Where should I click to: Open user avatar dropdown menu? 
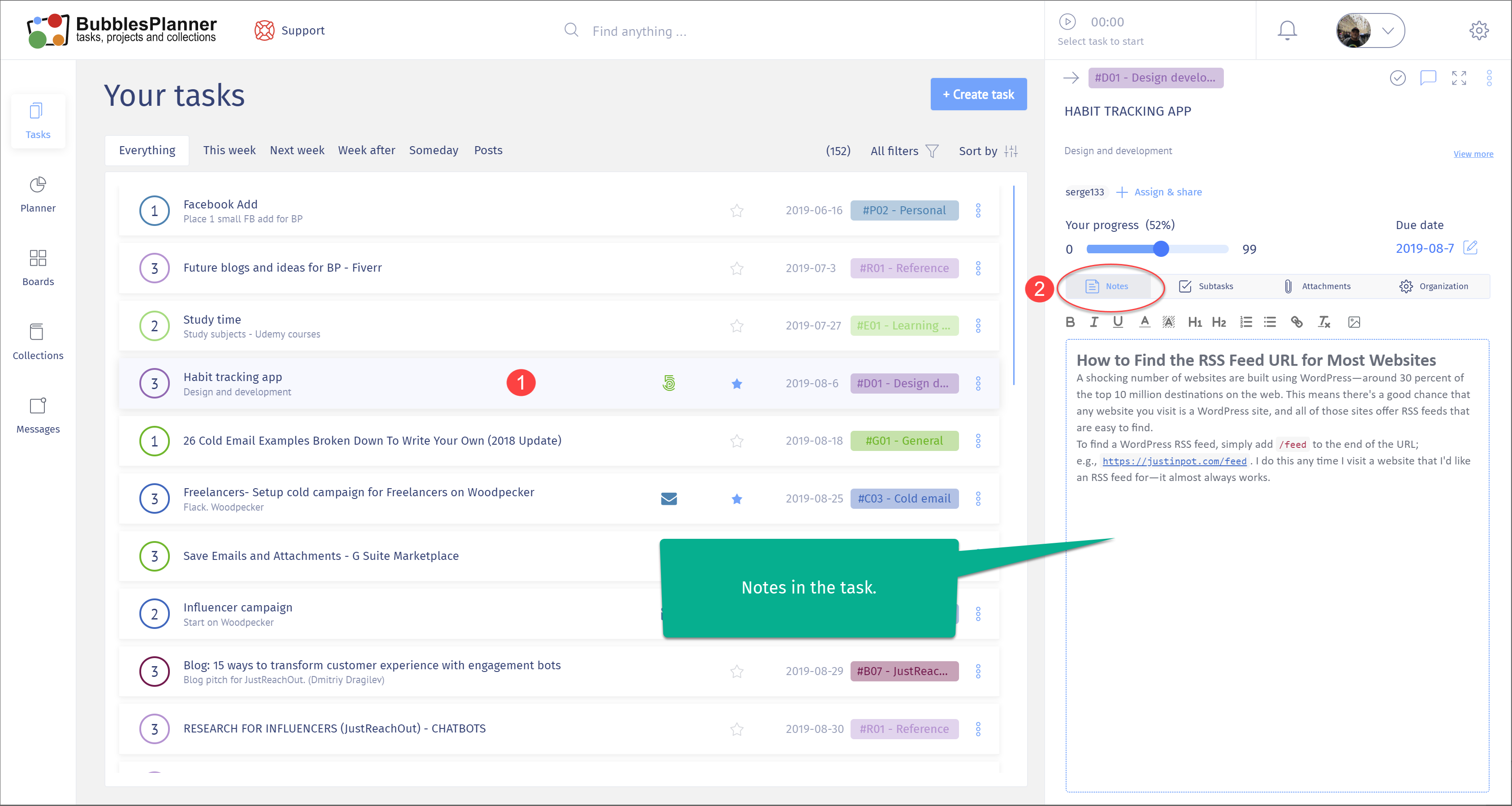(1369, 30)
